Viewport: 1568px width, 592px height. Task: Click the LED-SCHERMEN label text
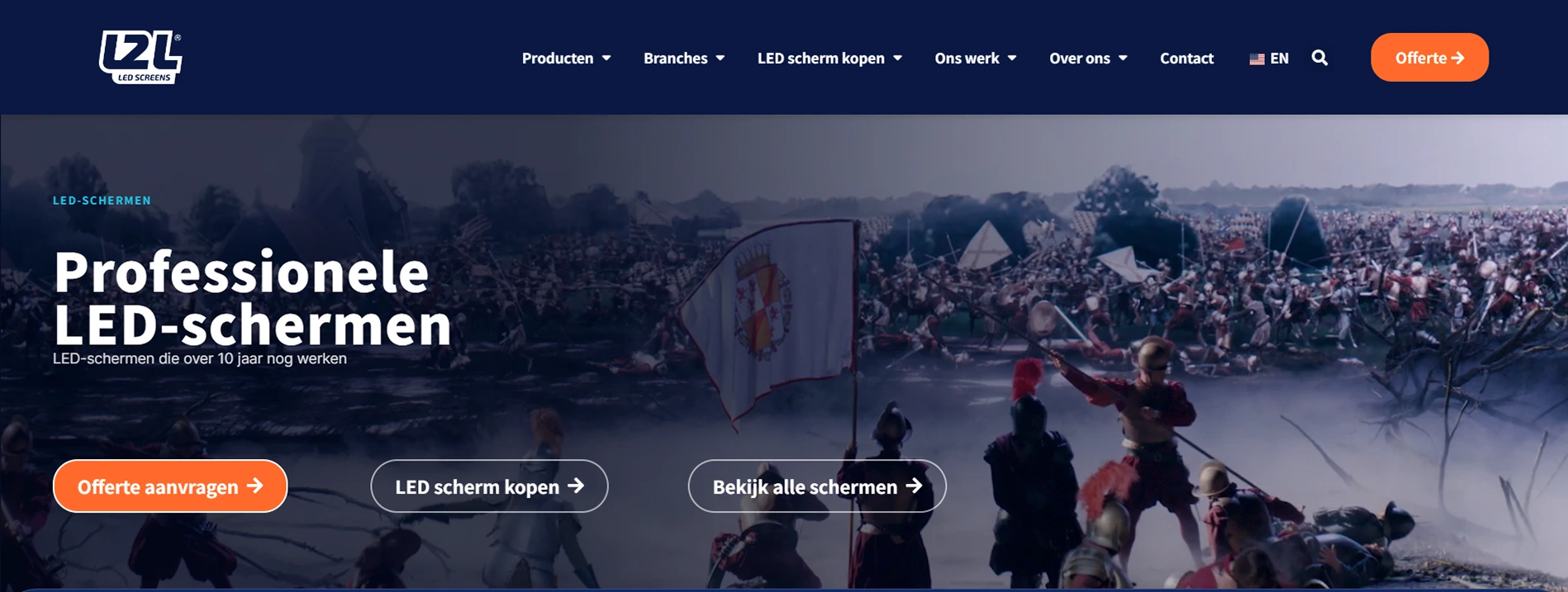click(x=102, y=201)
